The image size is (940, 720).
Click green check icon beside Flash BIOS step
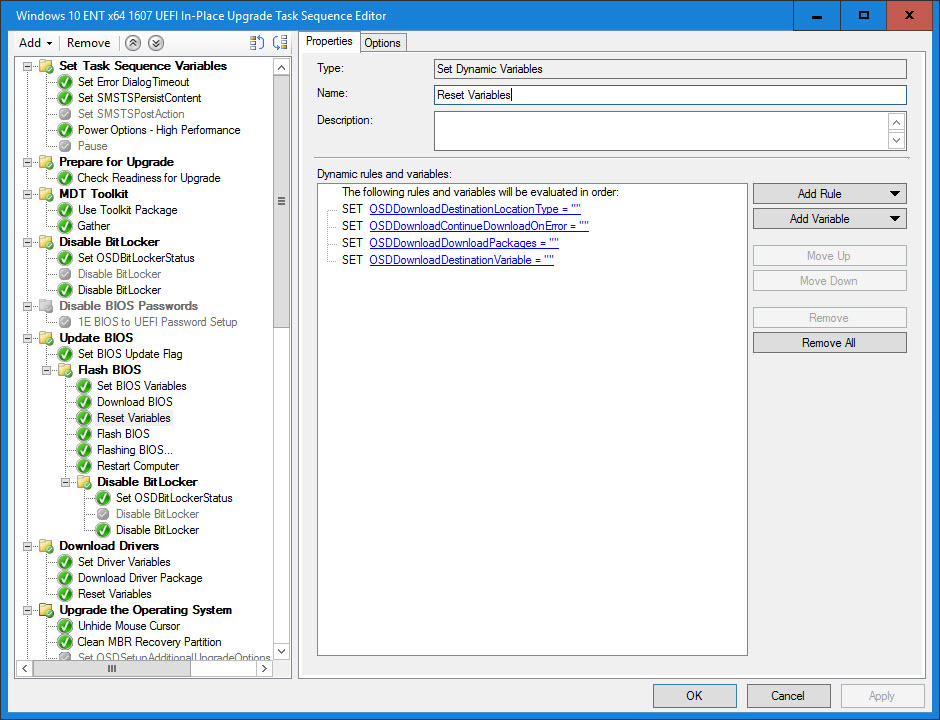point(84,434)
